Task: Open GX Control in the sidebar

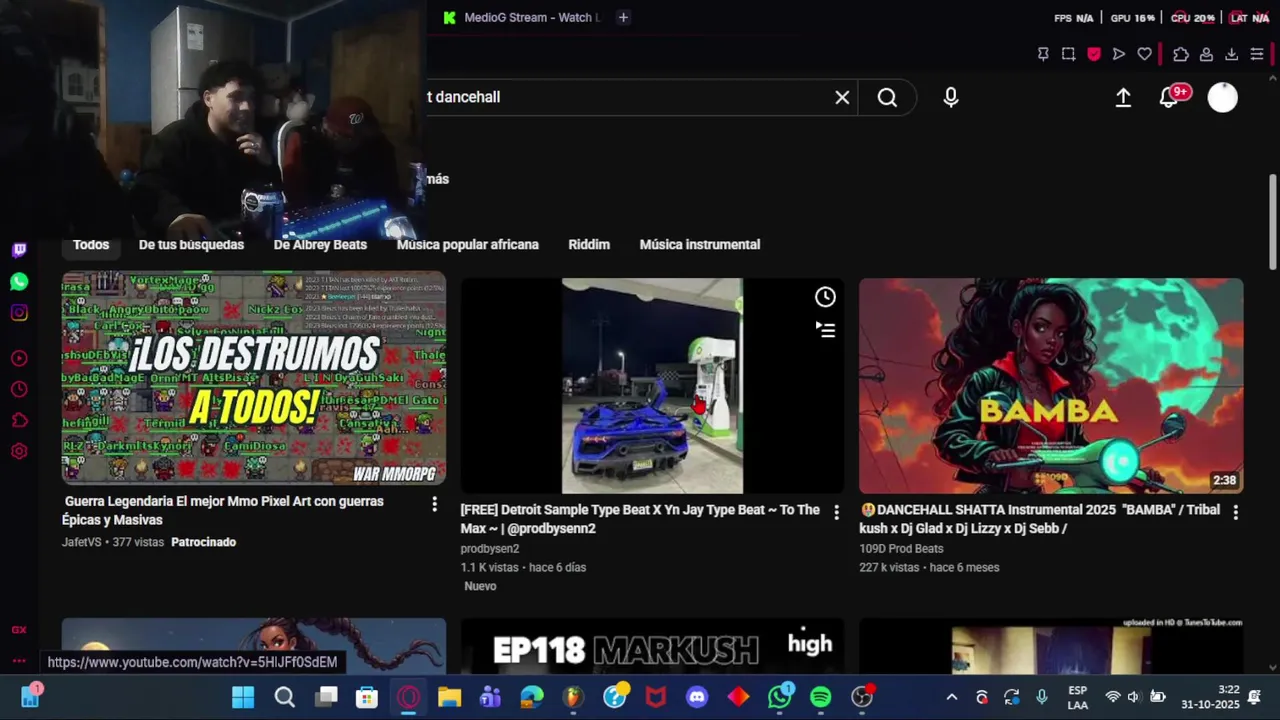Action: (19, 630)
